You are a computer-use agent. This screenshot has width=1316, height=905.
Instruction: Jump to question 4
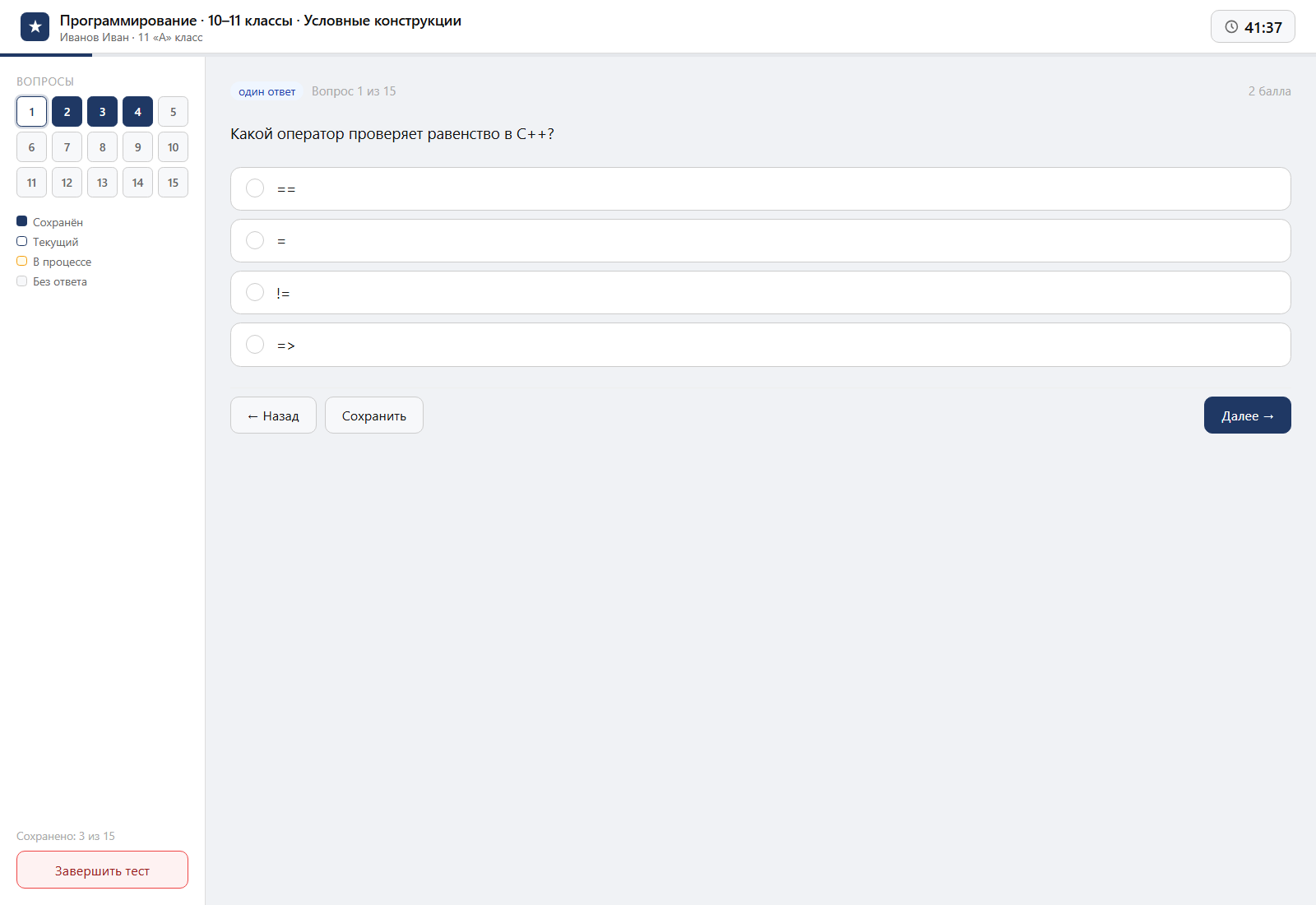(x=137, y=112)
